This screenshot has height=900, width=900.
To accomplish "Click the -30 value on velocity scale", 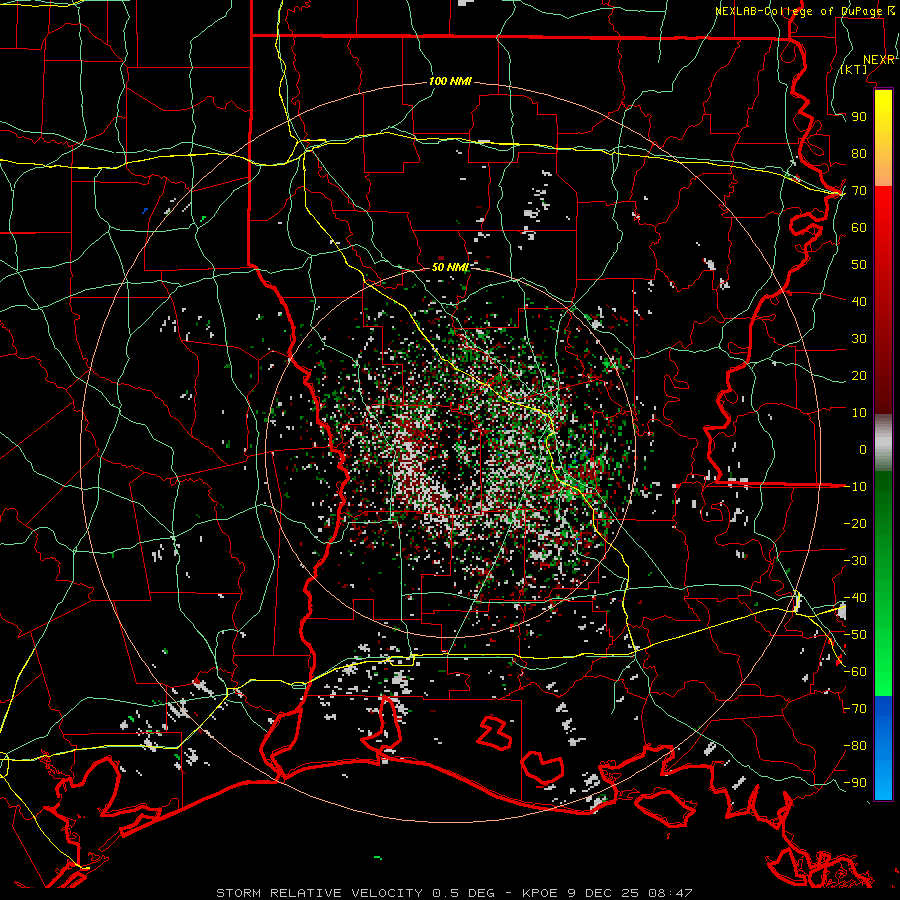I will point(855,561).
